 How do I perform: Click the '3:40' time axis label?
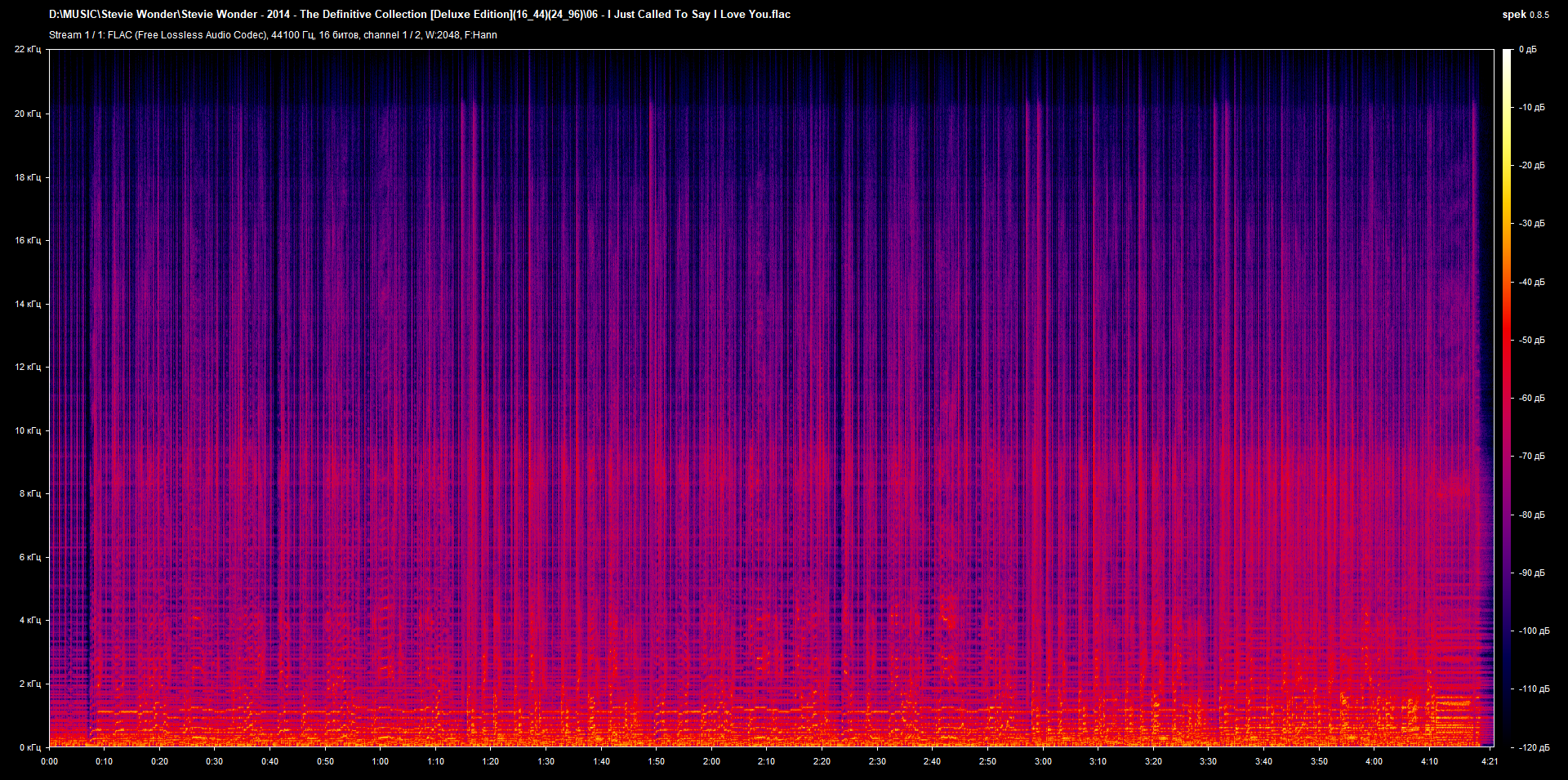pyautogui.click(x=1263, y=761)
